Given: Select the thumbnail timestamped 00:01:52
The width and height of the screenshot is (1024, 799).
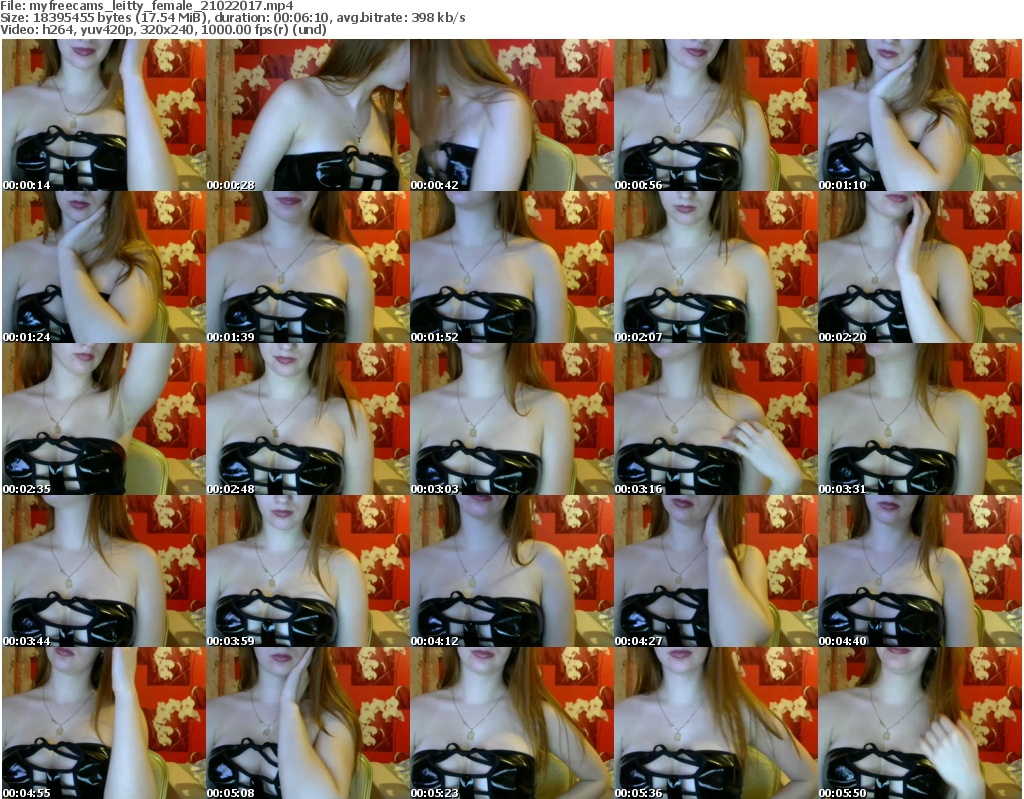Looking at the screenshot, I should click(512, 267).
